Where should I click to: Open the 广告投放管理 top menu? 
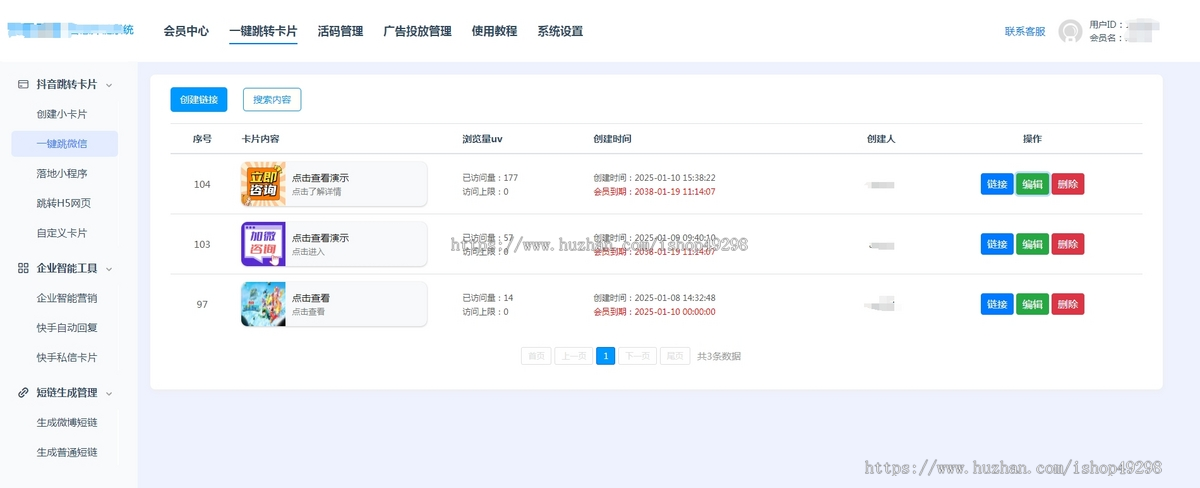[x=417, y=31]
